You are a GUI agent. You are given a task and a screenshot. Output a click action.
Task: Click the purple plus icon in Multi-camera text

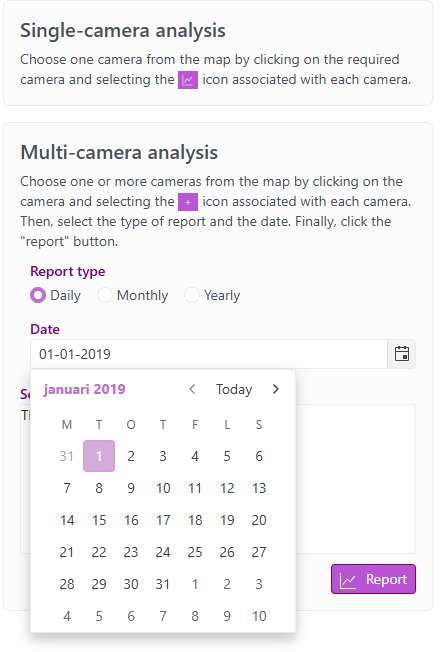188,202
